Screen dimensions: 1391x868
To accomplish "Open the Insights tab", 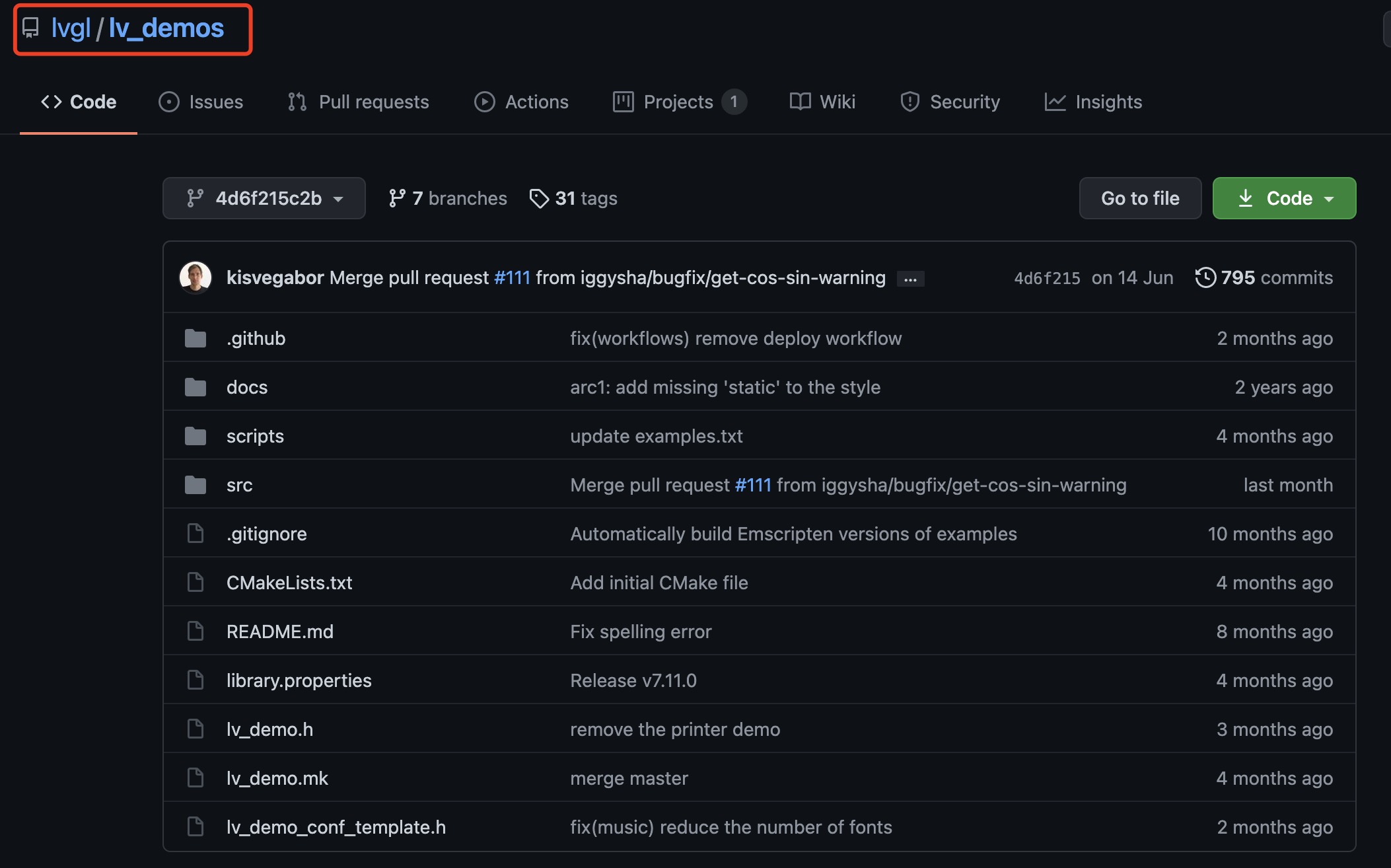I will point(1093,102).
